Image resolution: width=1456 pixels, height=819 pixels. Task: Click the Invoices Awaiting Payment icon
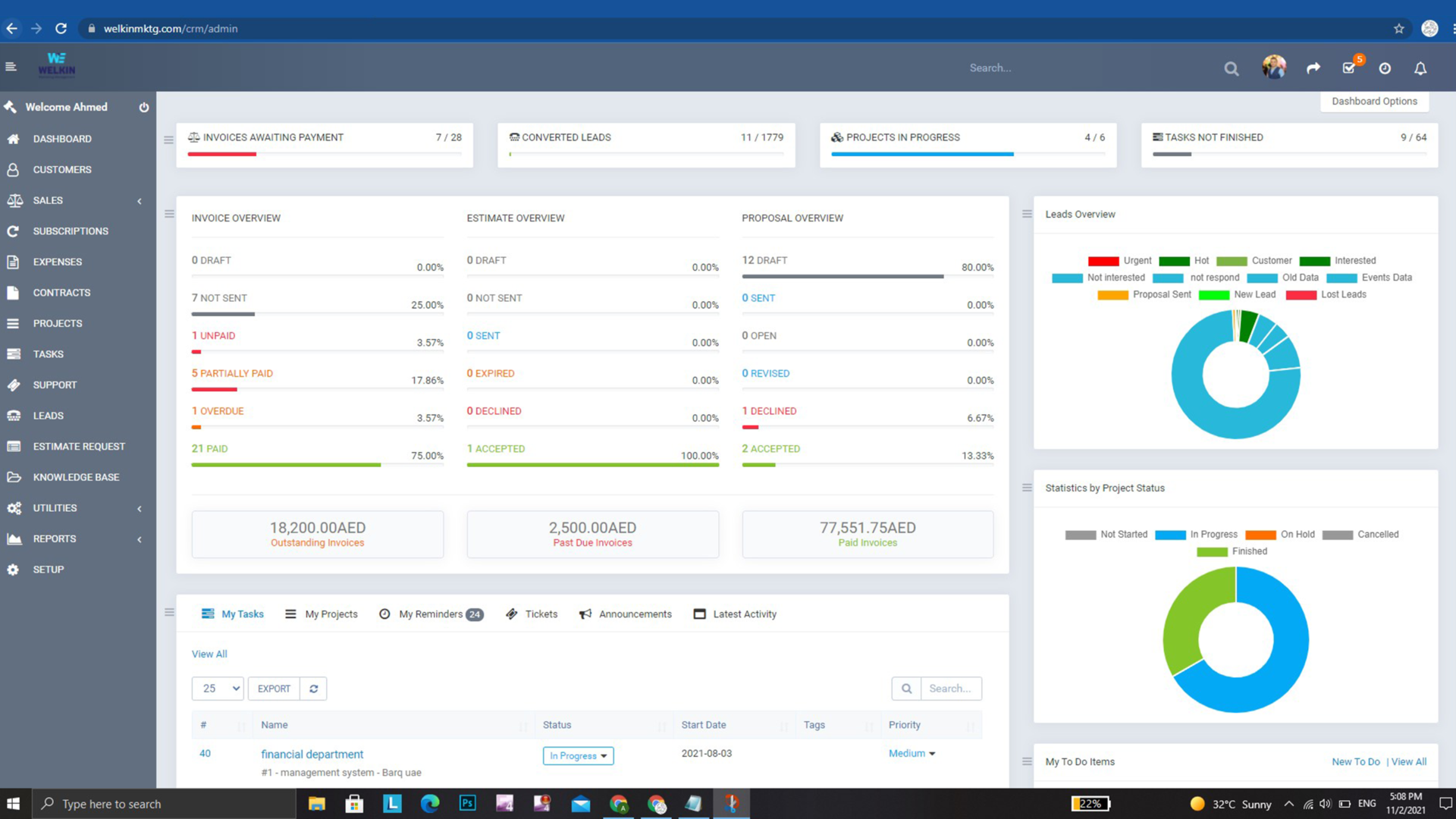(x=194, y=137)
